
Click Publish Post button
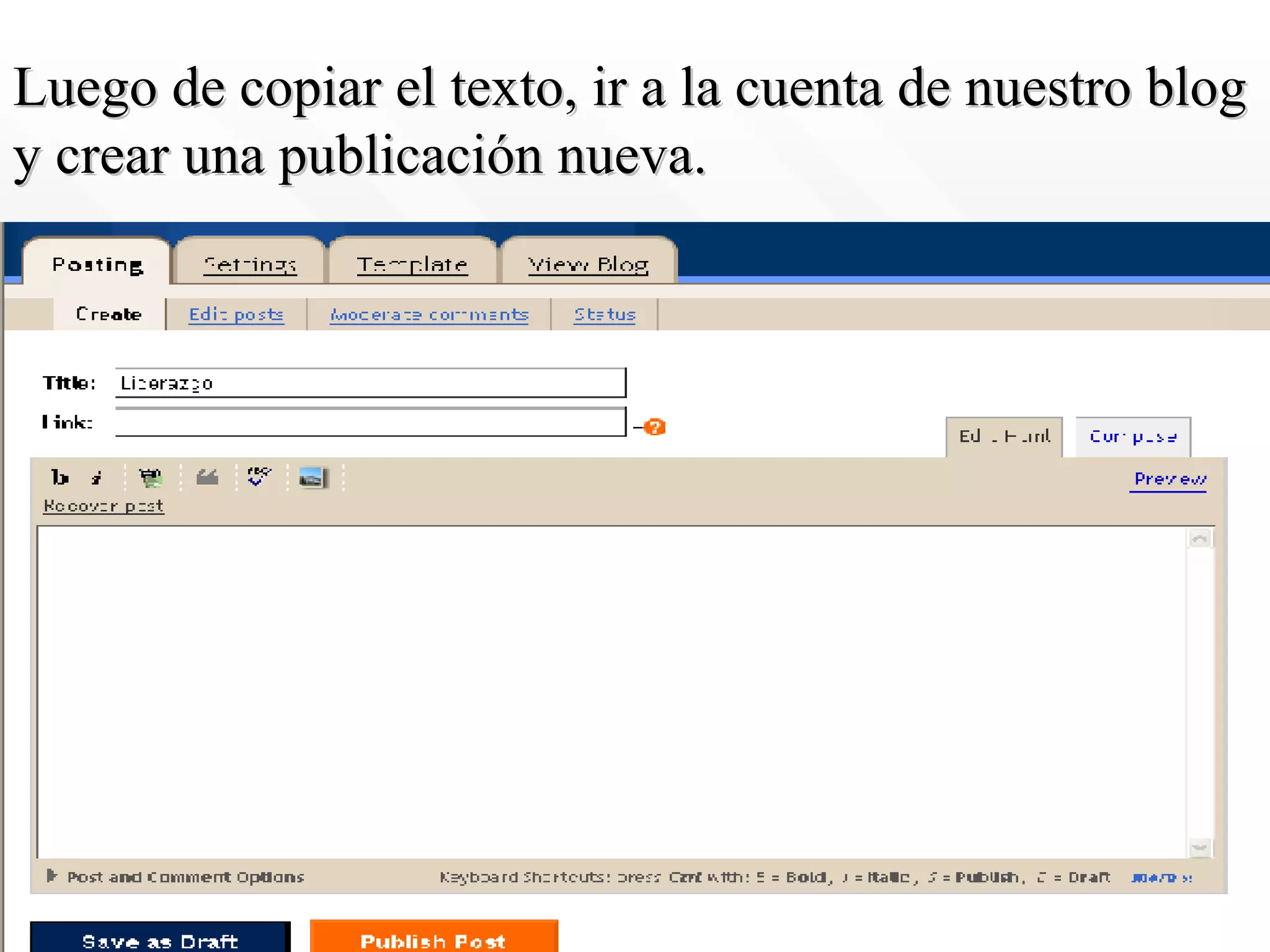[433, 937]
